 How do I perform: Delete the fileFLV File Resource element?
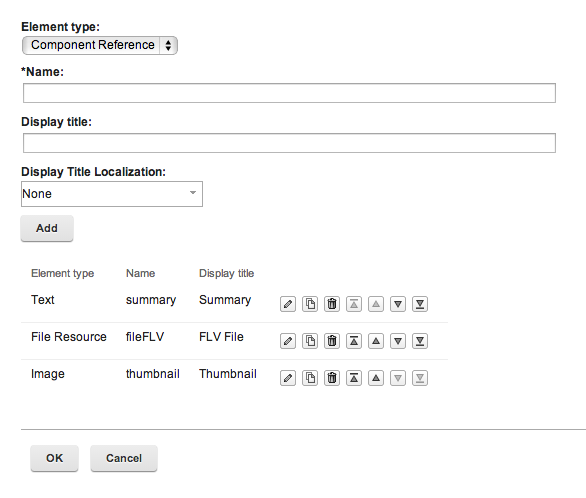tap(332, 341)
